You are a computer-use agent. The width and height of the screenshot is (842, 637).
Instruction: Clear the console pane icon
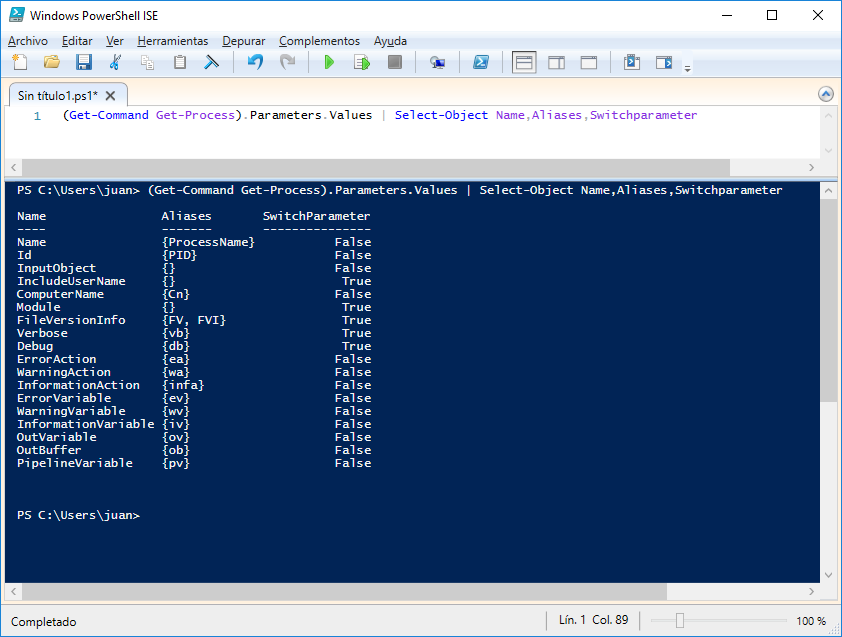[212, 62]
